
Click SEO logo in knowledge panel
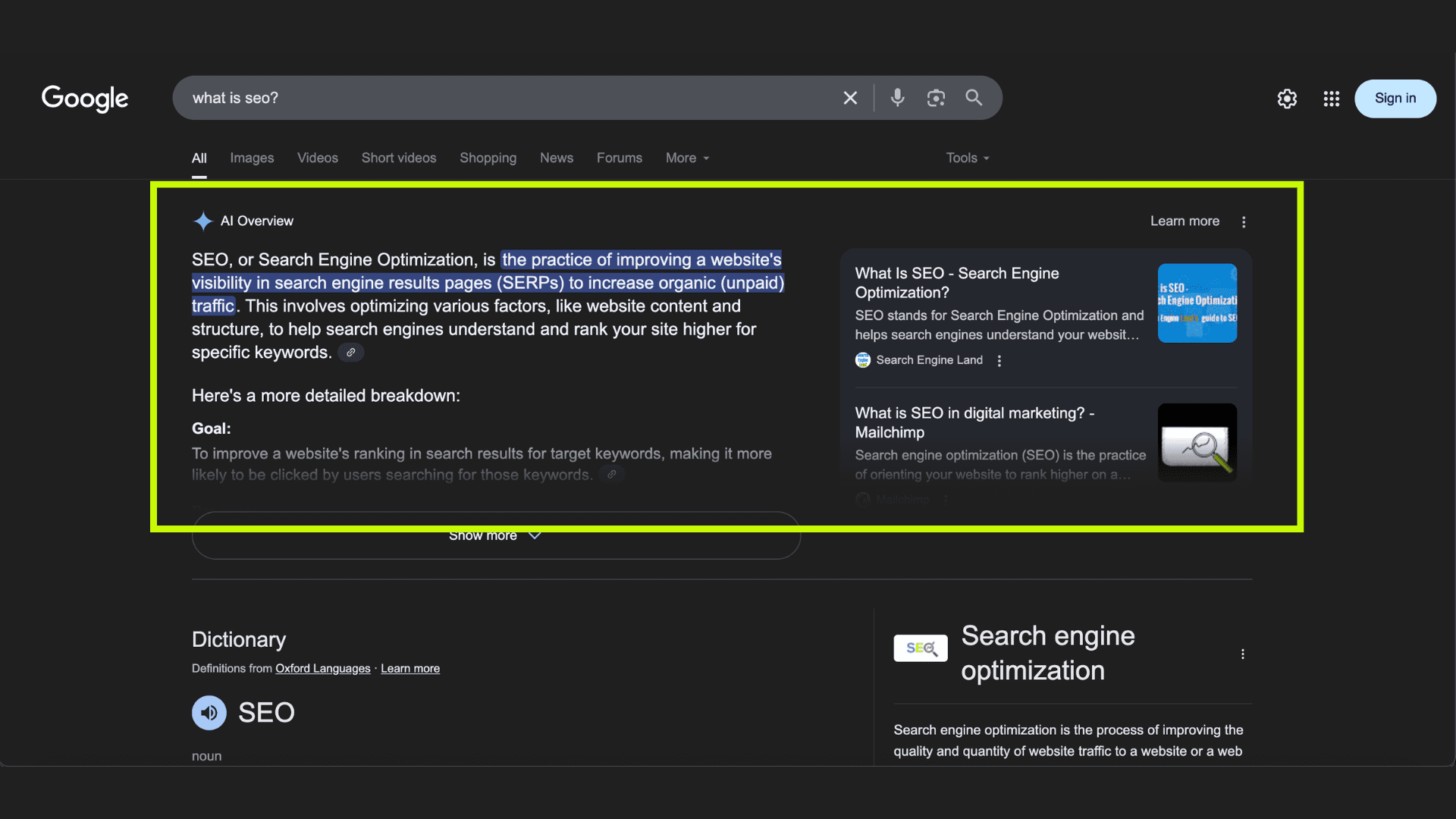coord(921,648)
